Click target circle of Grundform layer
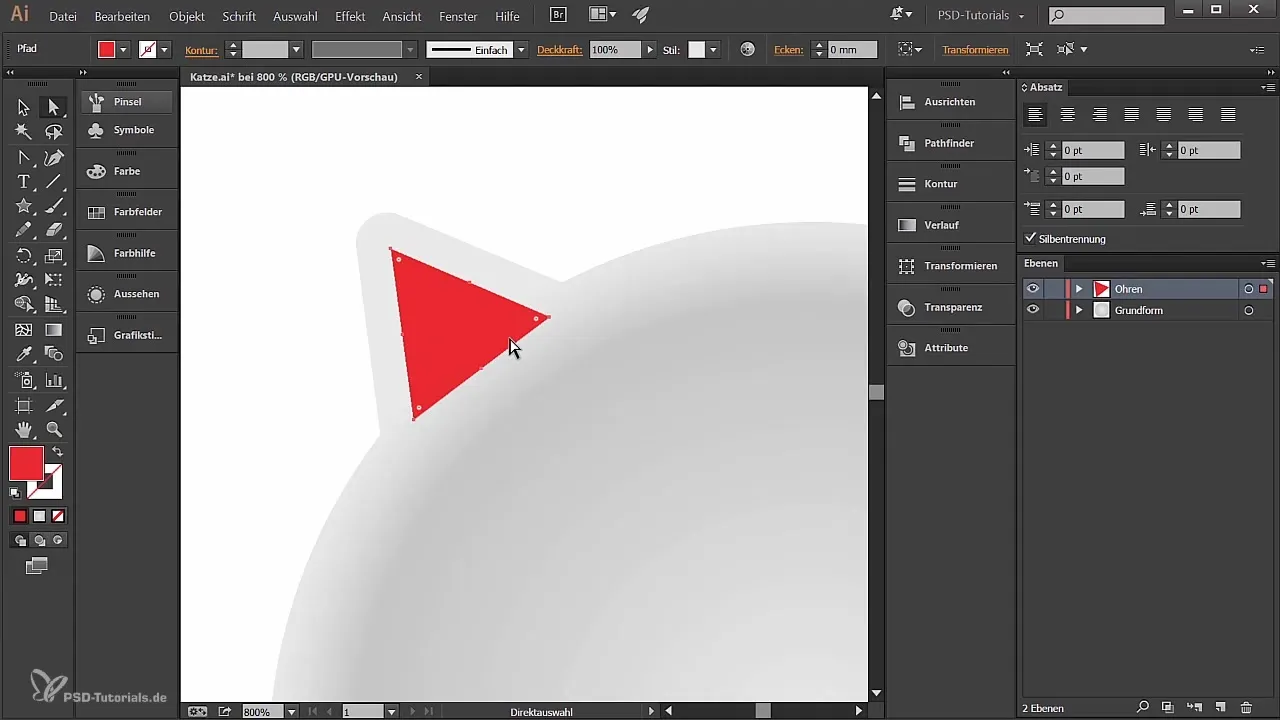This screenshot has width=1280, height=720. 1248,311
